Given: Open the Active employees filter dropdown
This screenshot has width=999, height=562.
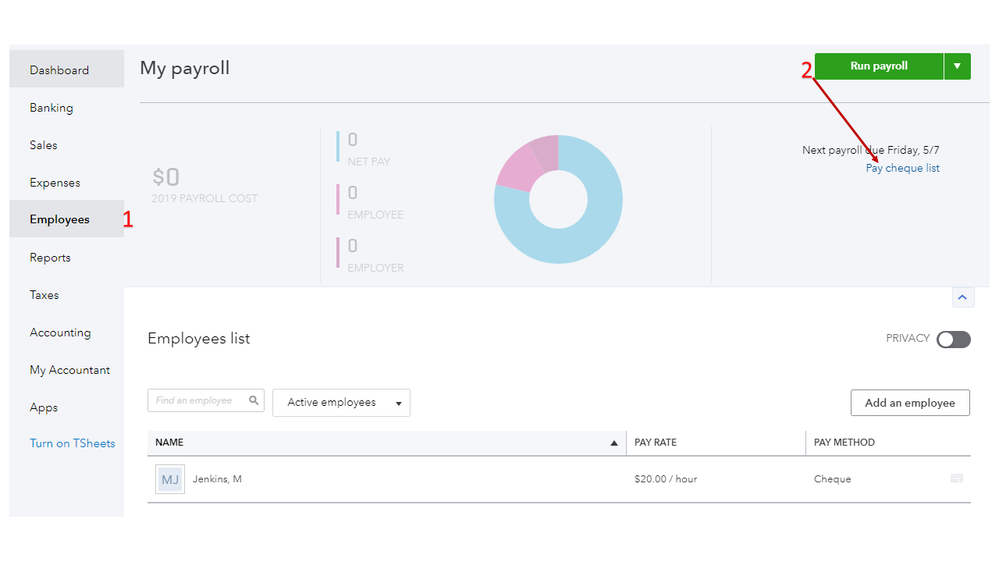Looking at the screenshot, I should point(341,403).
